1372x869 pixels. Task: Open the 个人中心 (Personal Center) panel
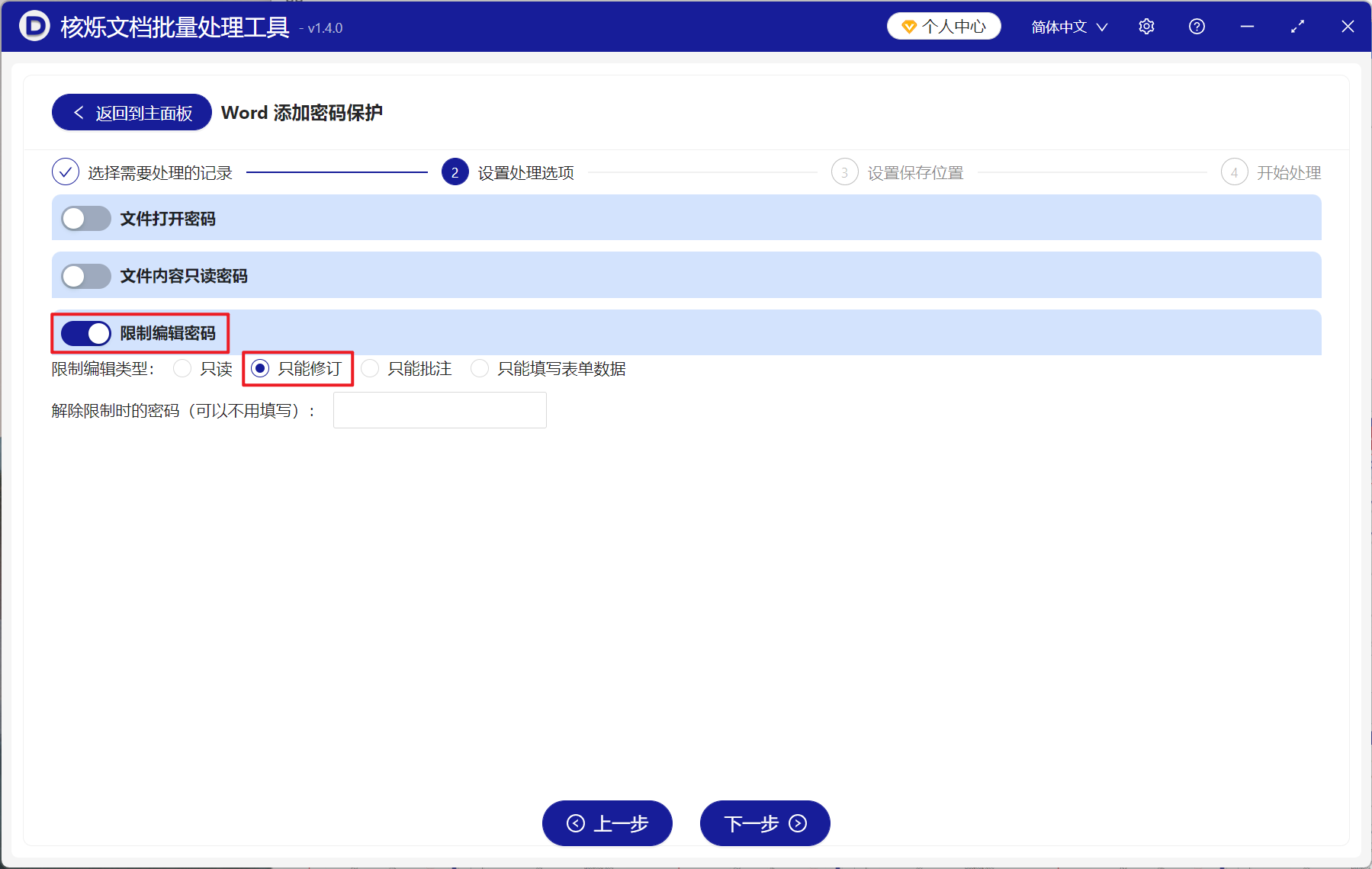(x=943, y=26)
